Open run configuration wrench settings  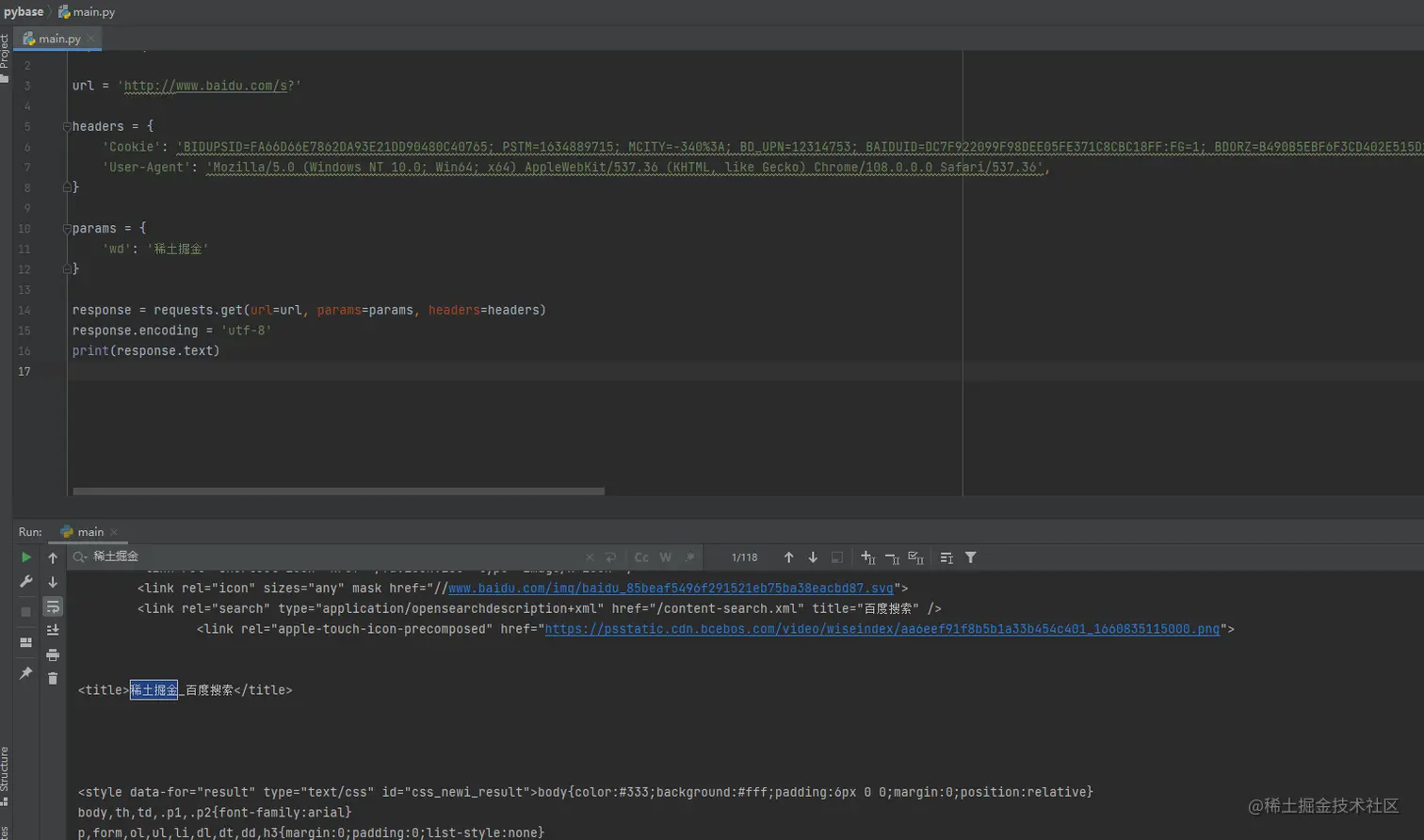26,582
